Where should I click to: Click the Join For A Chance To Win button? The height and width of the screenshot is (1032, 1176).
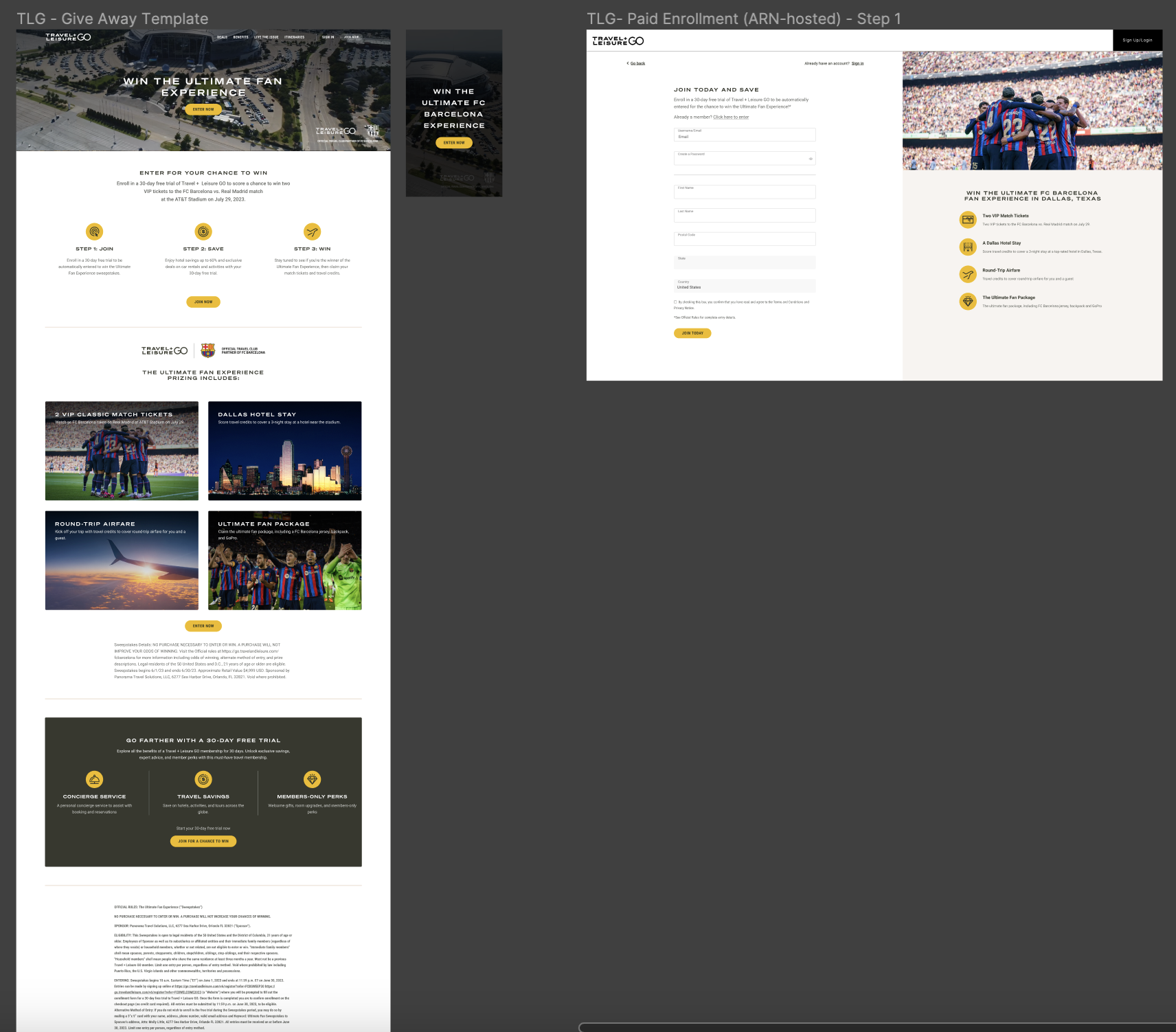point(203,841)
